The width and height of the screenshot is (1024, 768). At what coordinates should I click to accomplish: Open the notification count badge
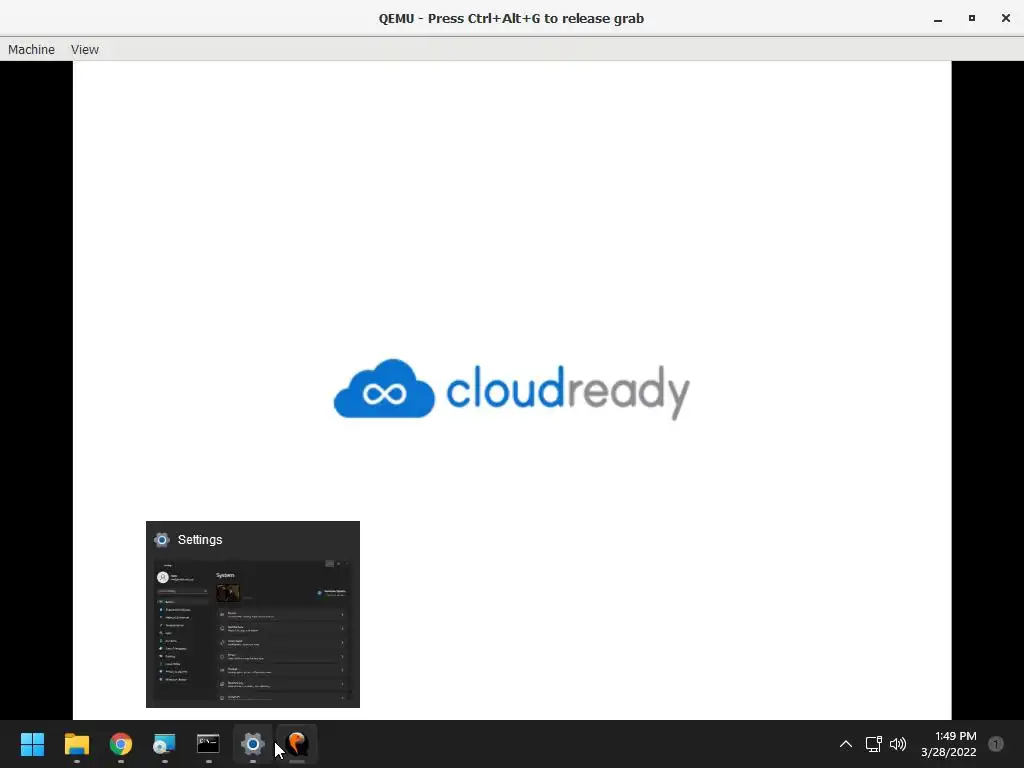[x=996, y=744]
